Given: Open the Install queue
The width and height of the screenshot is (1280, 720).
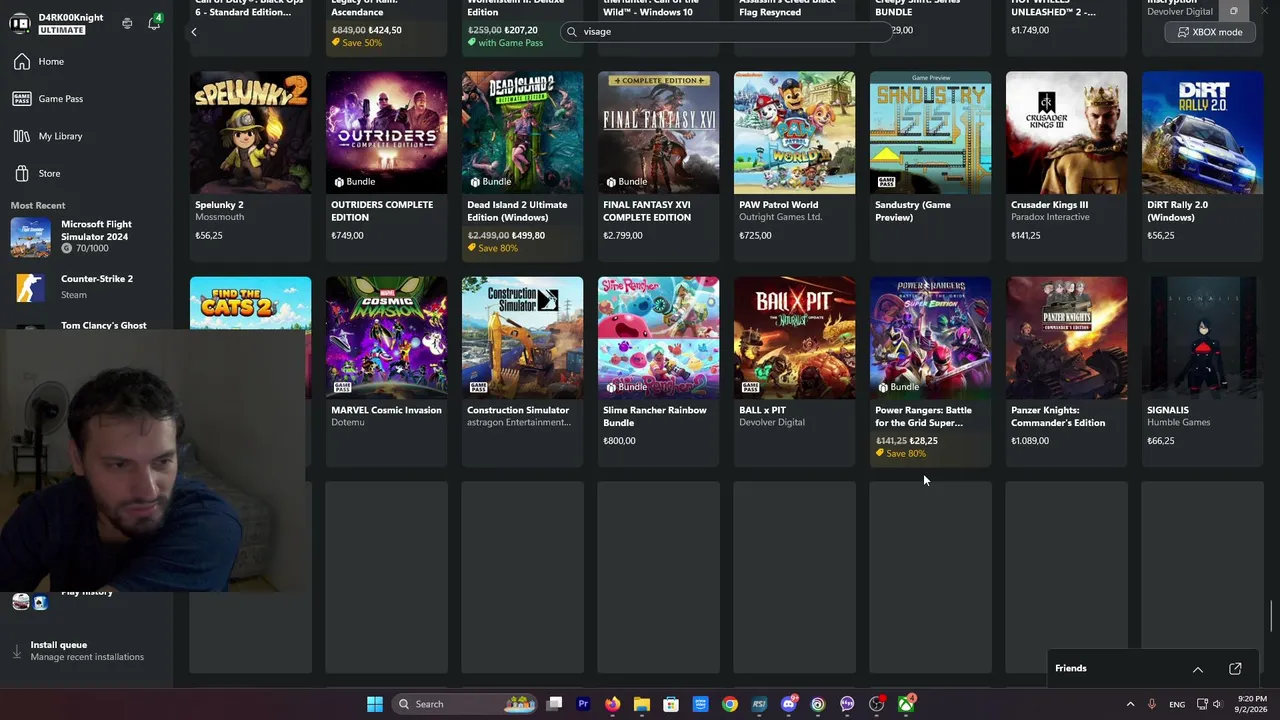Looking at the screenshot, I should [86, 651].
